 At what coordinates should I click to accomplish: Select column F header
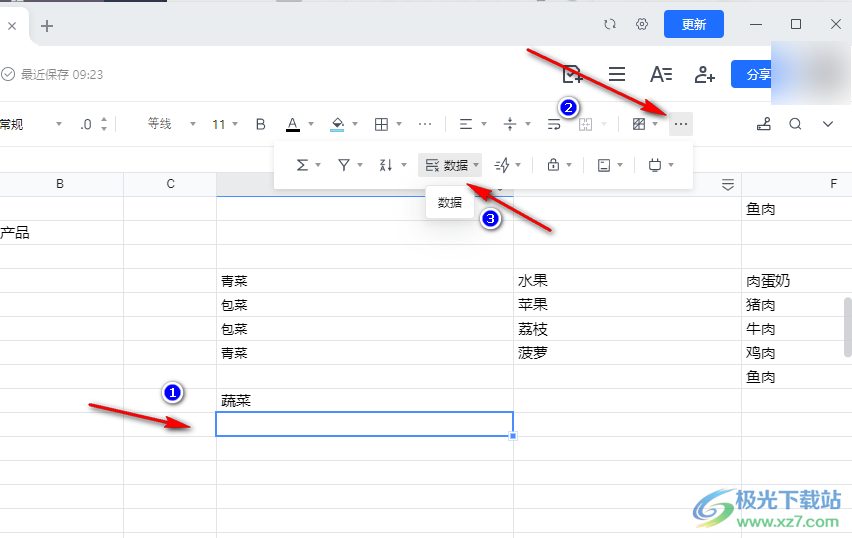tap(833, 184)
